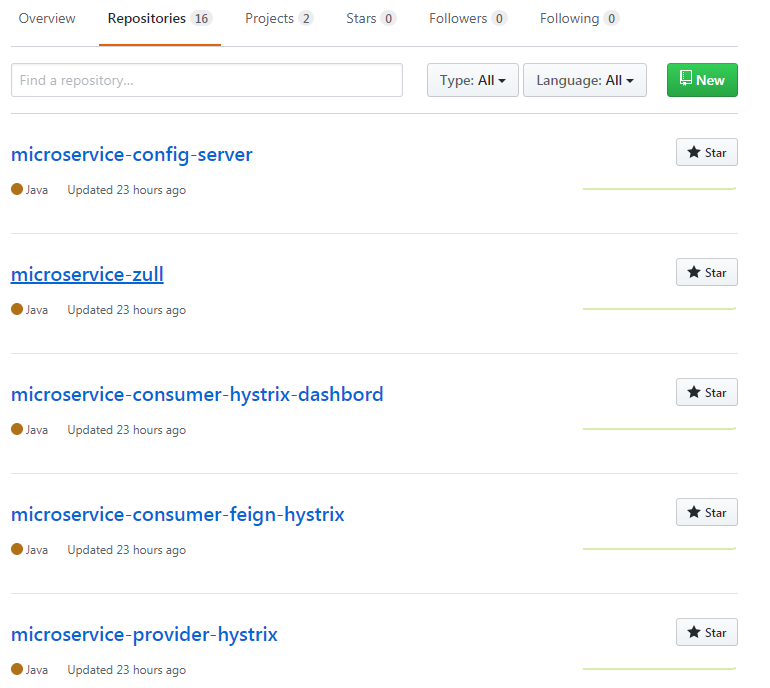Open microservice-consumer-hystrix-dashbord repository link
Screen dimensions: 770x688
(197, 395)
